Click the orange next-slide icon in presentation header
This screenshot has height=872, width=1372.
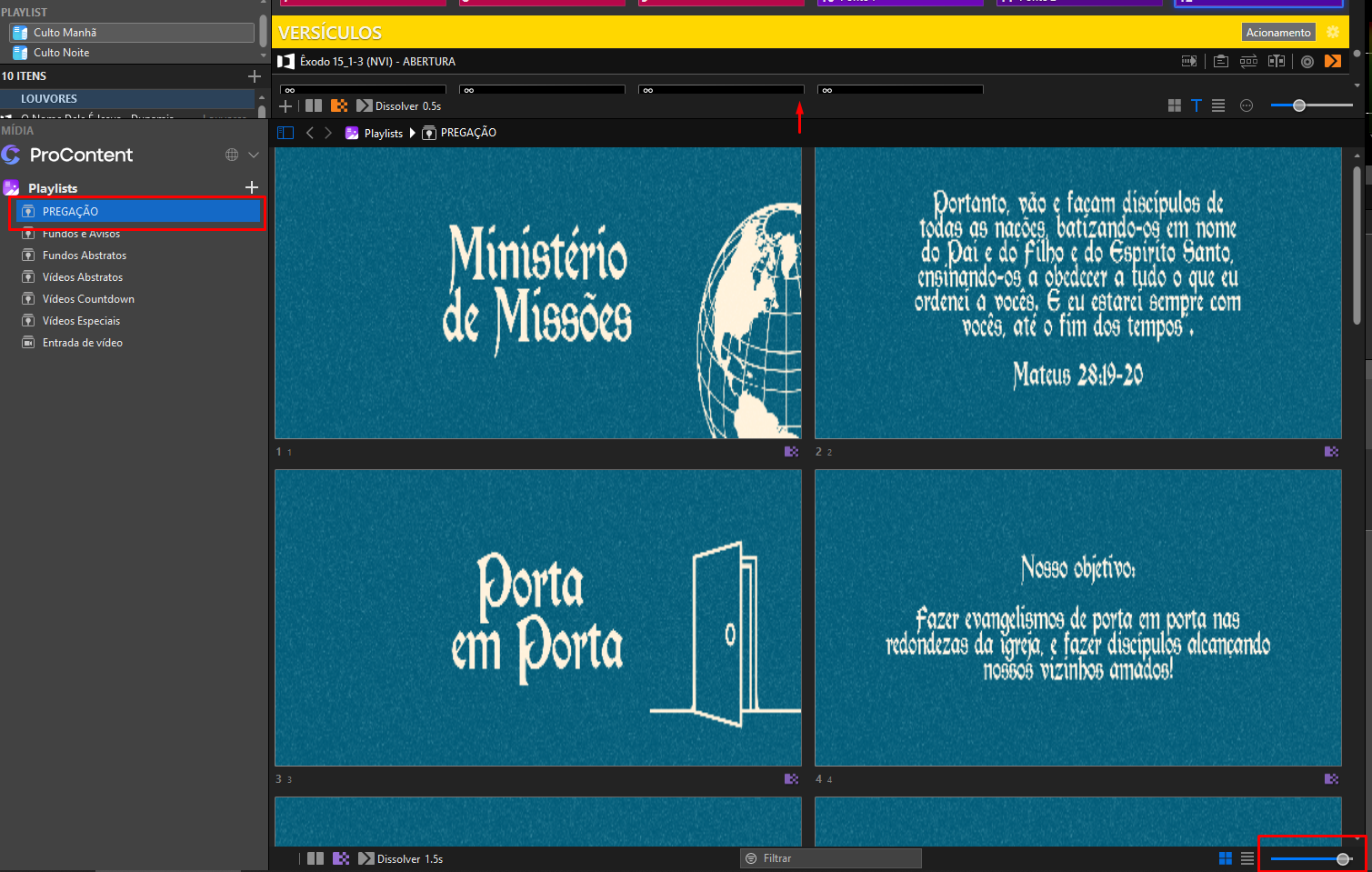(1333, 61)
